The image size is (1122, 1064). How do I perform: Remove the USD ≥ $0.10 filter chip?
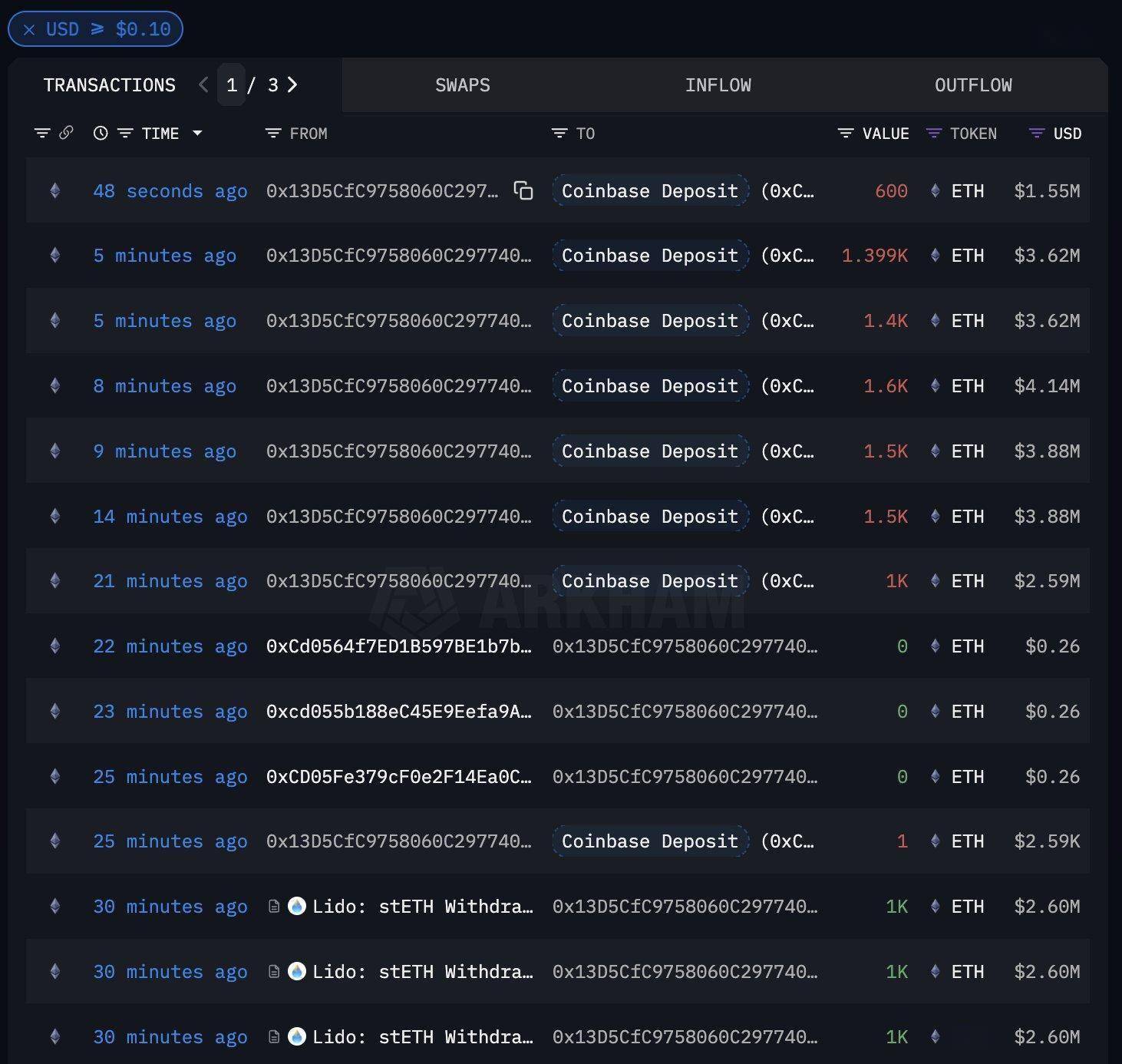[x=29, y=30]
